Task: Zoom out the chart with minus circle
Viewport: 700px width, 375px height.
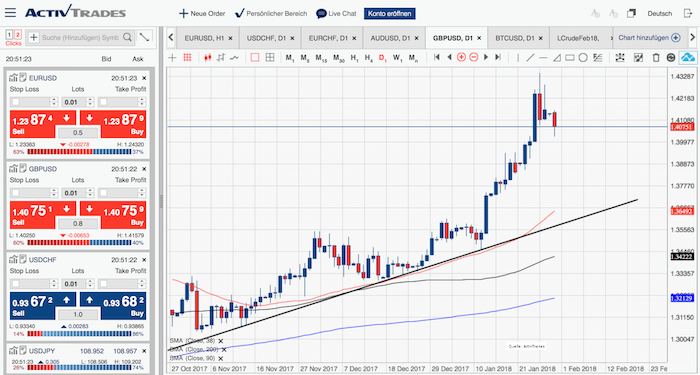Action: (474, 57)
